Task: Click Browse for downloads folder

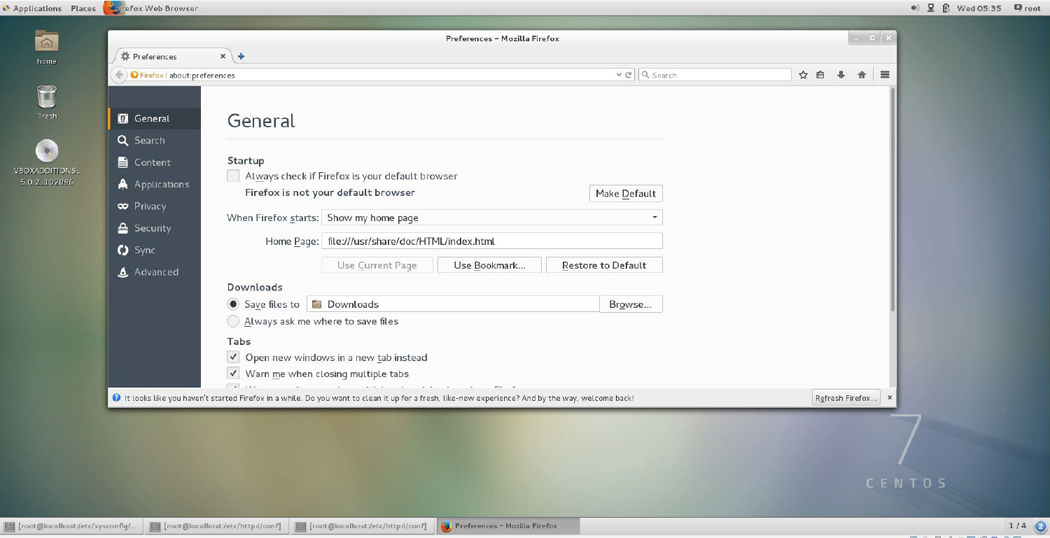Action: click(630, 304)
